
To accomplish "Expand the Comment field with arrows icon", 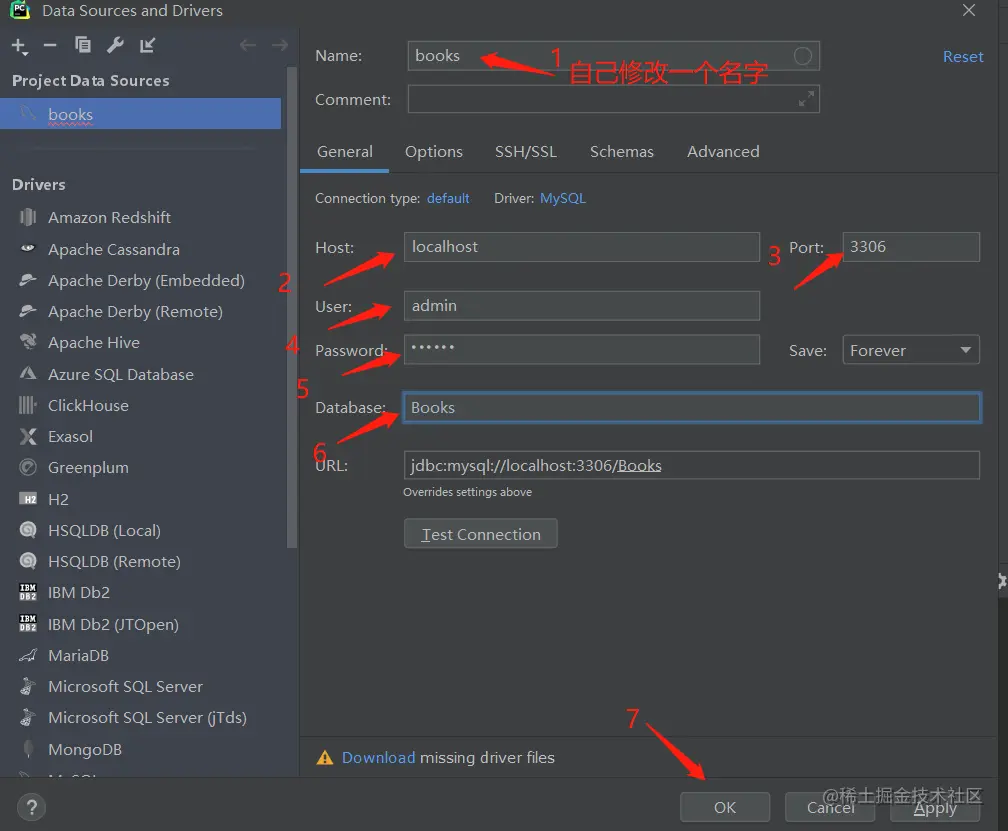I will pos(806,99).
